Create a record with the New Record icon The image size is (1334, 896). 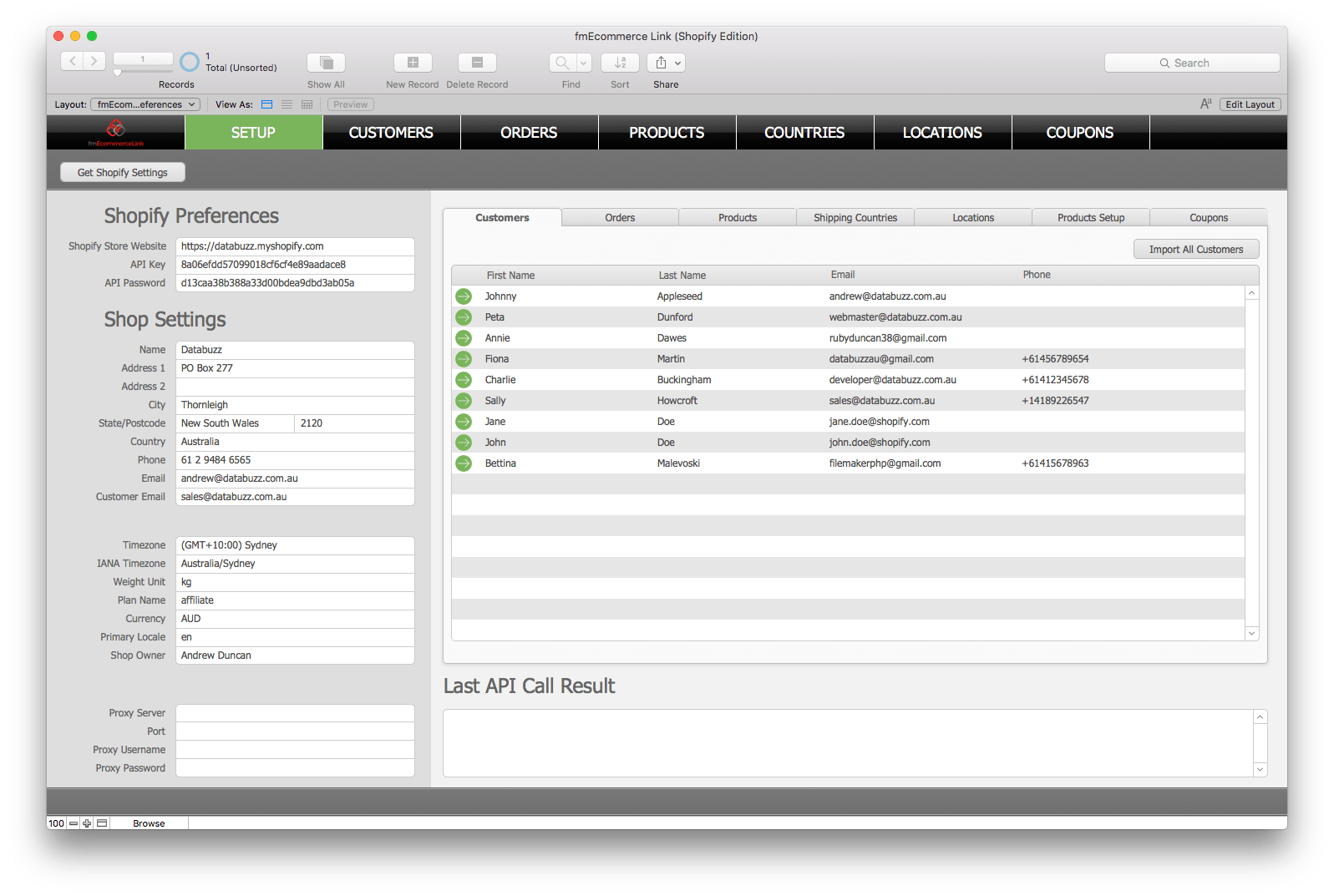413,63
